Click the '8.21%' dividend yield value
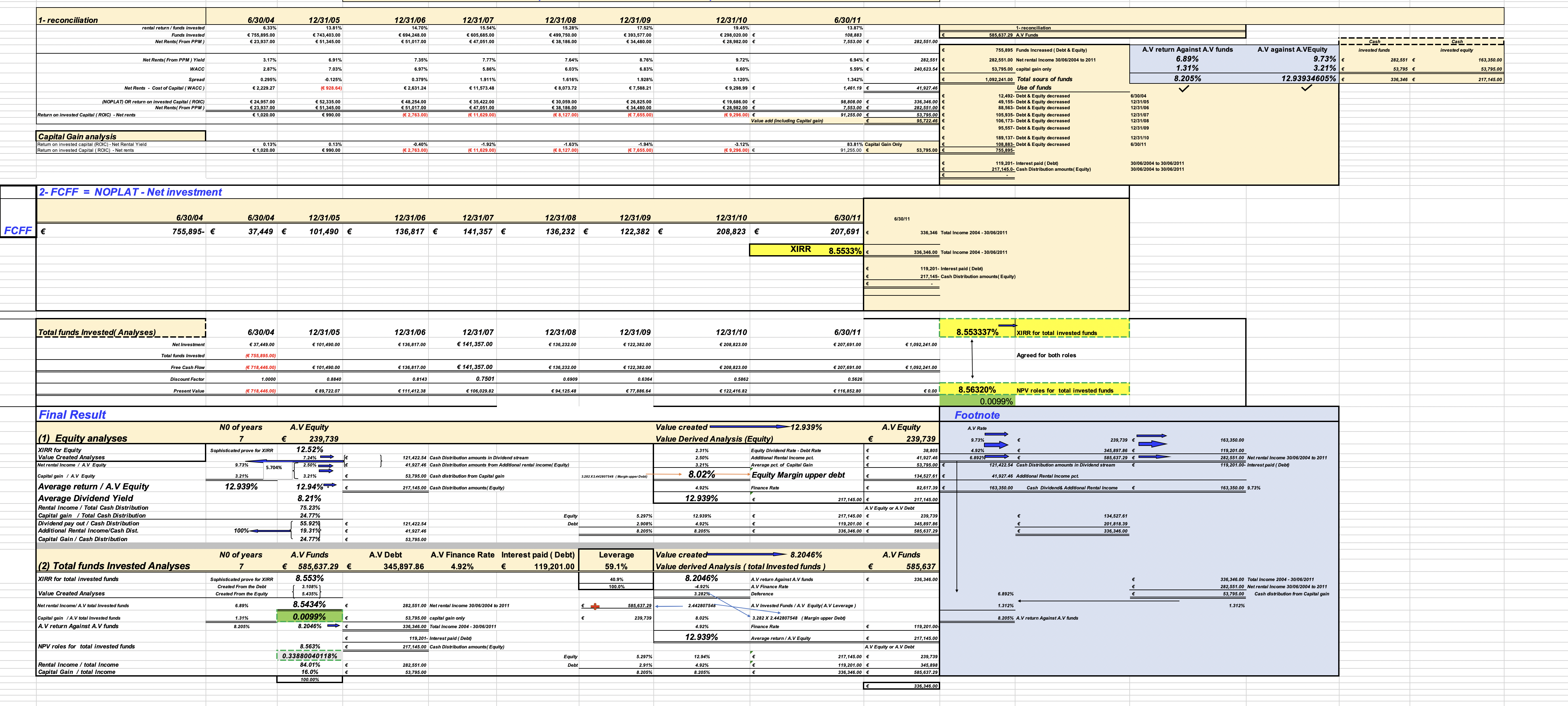The height and width of the screenshot is (706, 1568). (309, 498)
